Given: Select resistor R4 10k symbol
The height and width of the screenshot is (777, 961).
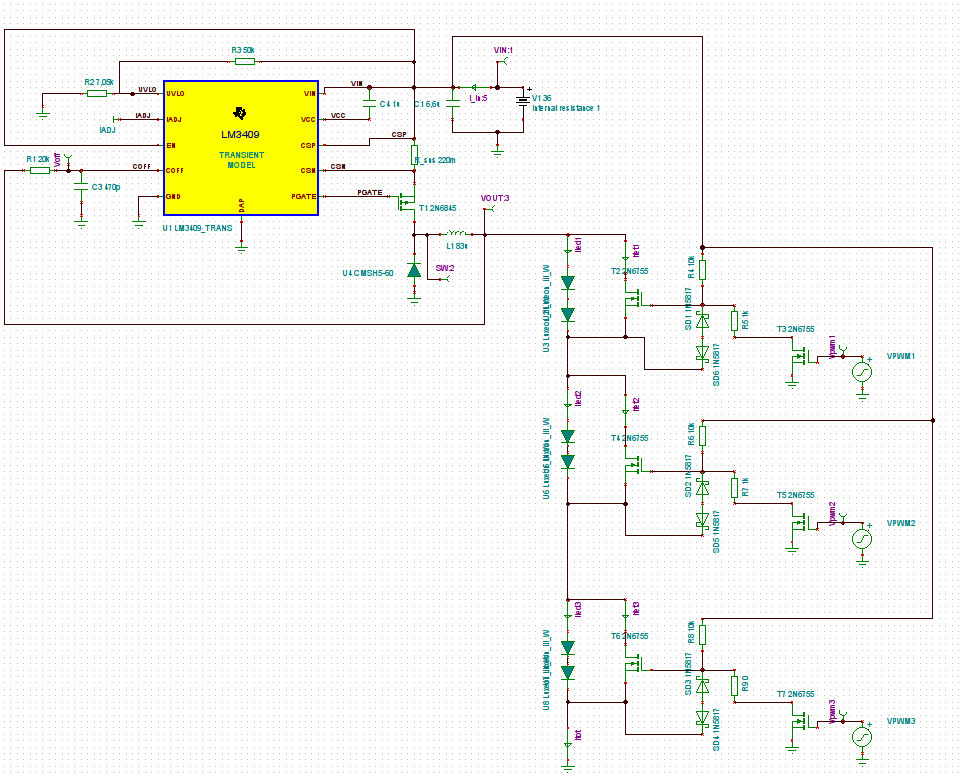Looking at the screenshot, I should (703, 270).
